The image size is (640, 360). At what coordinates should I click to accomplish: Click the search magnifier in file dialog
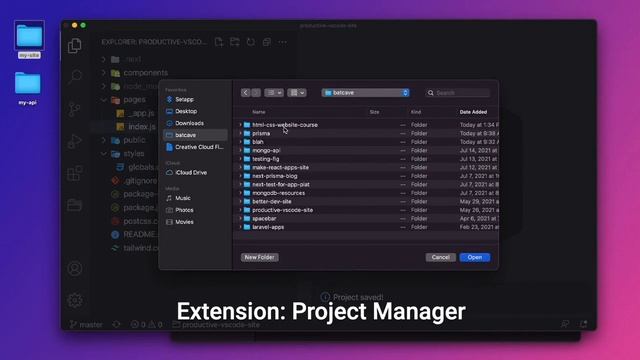[x=431, y=93]
